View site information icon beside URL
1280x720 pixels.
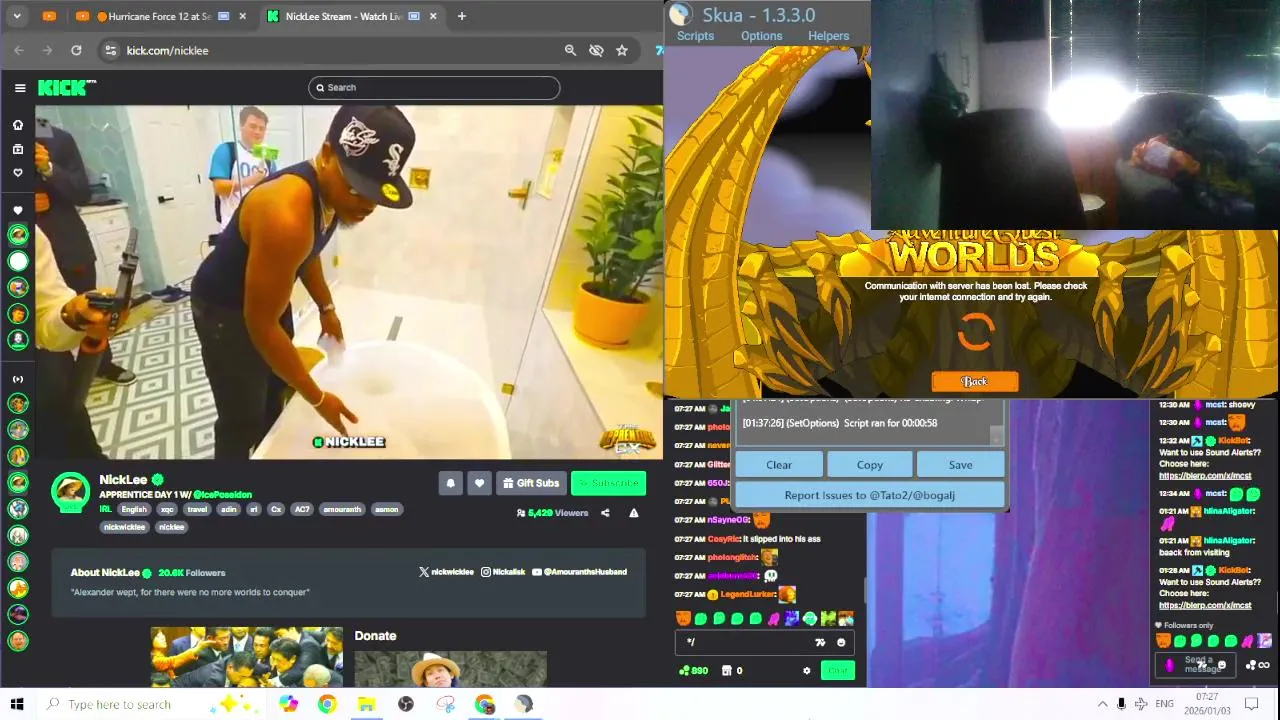coord(111,50)
